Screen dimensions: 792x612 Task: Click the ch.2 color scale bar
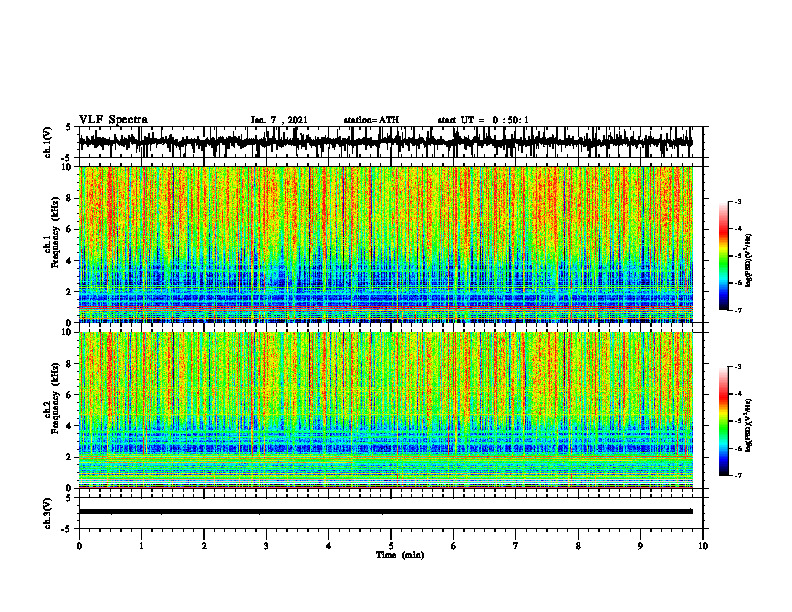(723, 421)
